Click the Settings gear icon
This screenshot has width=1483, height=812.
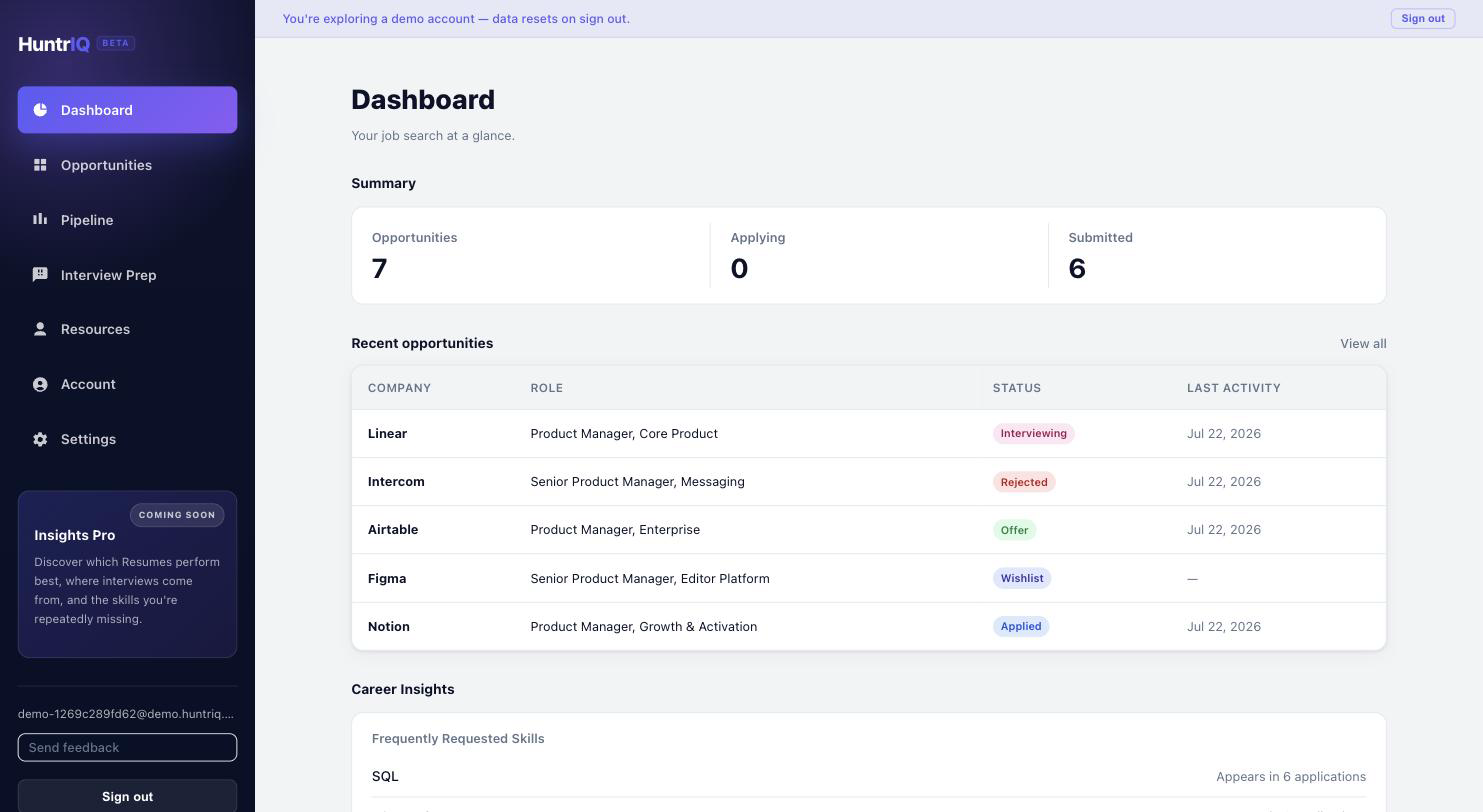(x=40, y=439)
